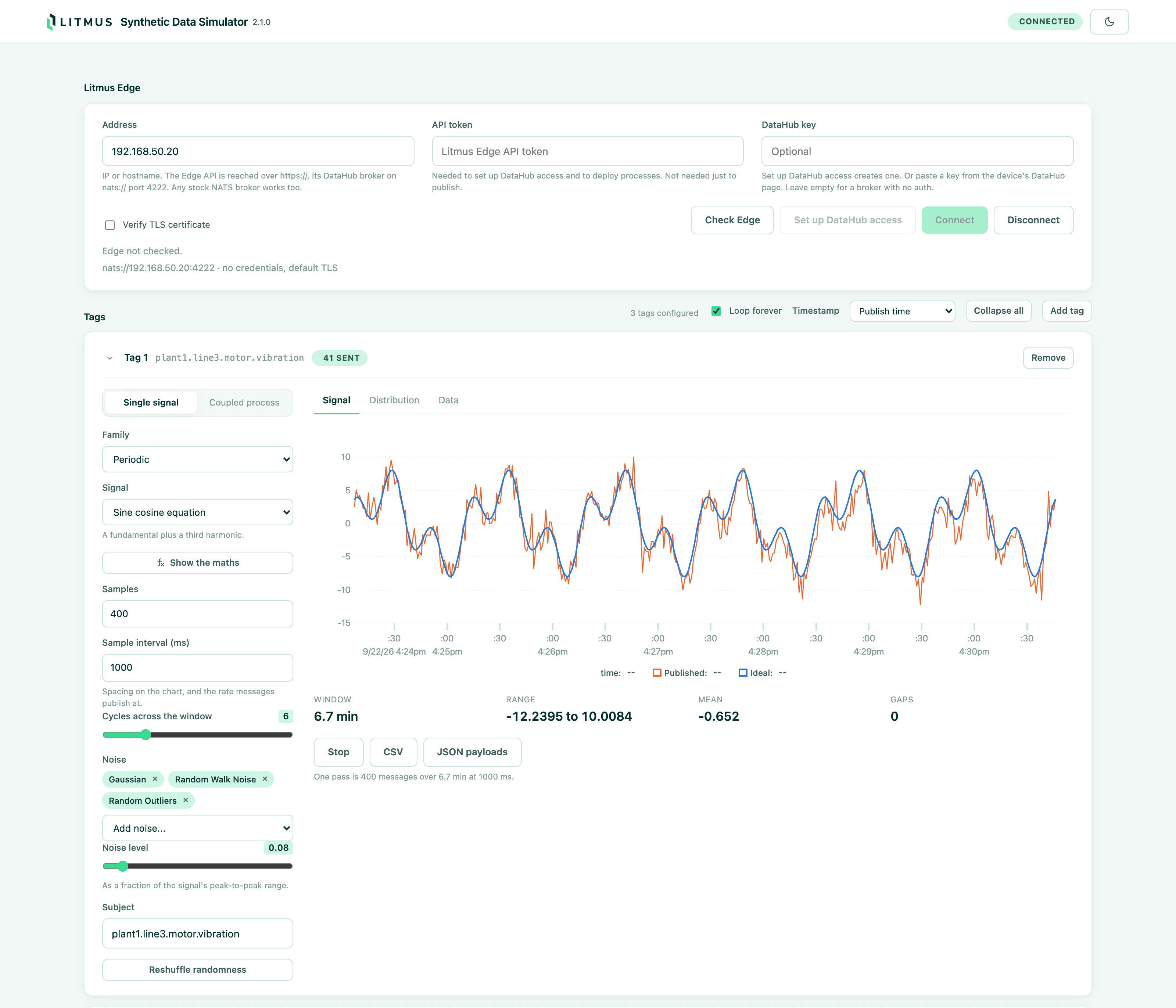This screenshot has width=1176, height=1008.
Task: Enable Verify TLS certificate checkbox
Action: click(110, 225)
